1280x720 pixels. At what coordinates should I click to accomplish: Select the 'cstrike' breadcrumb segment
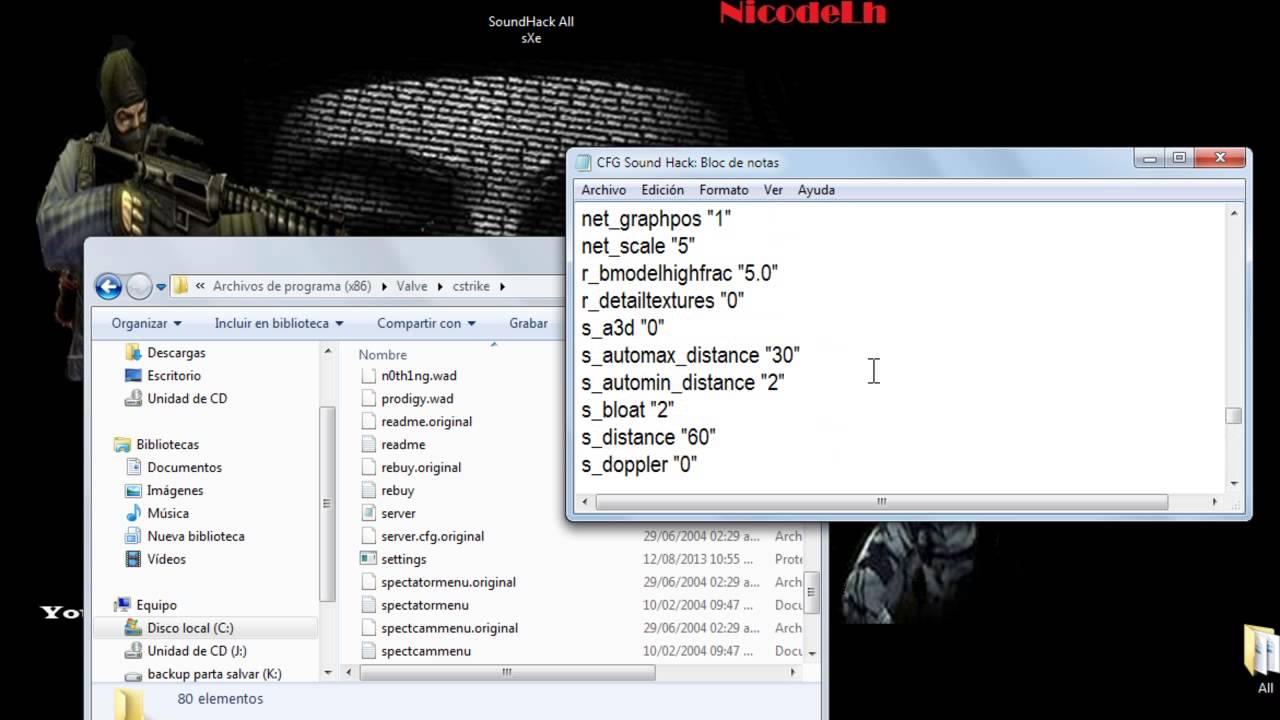coord(471,286)
